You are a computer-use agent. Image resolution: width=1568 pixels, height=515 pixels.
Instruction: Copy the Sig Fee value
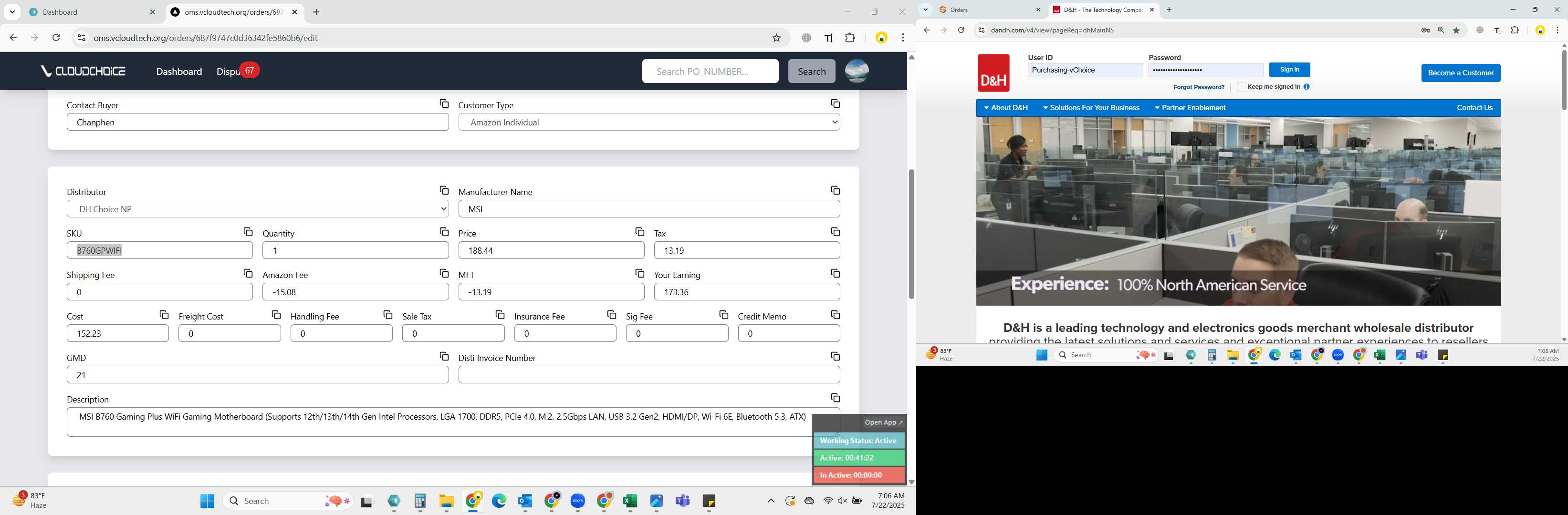723,315
